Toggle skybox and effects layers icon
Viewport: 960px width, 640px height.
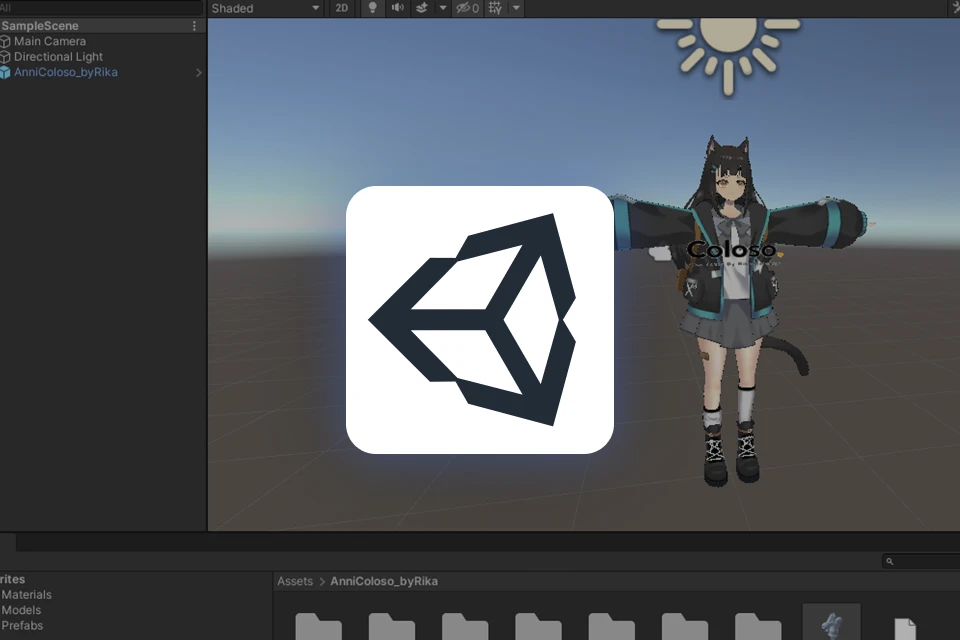[422, 7]
